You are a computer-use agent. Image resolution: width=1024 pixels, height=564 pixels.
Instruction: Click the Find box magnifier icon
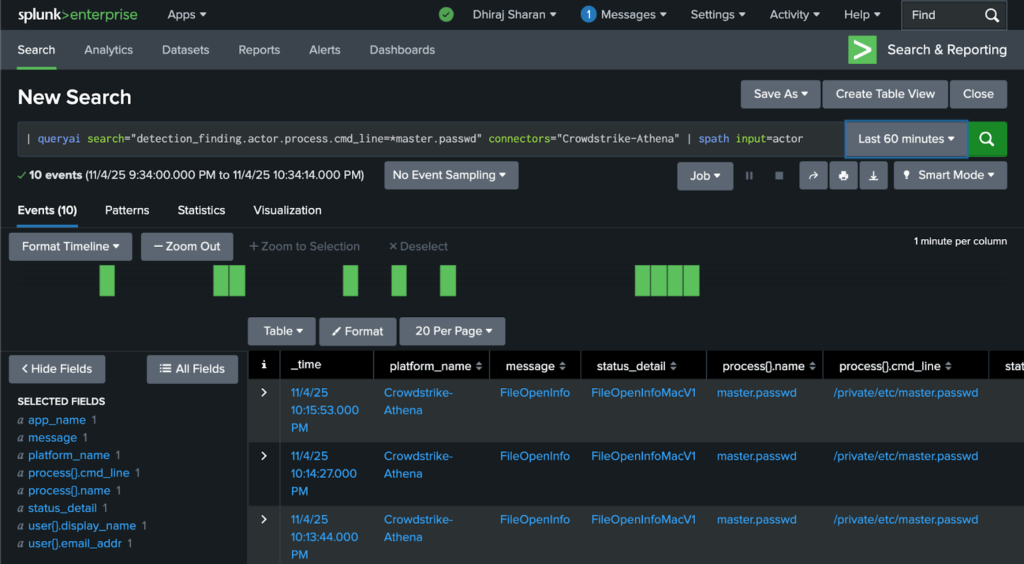[x=991, y=15]
